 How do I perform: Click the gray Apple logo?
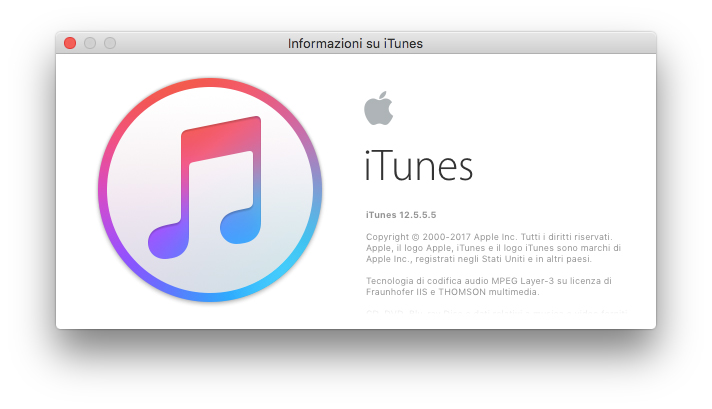[x=379, y=108]
